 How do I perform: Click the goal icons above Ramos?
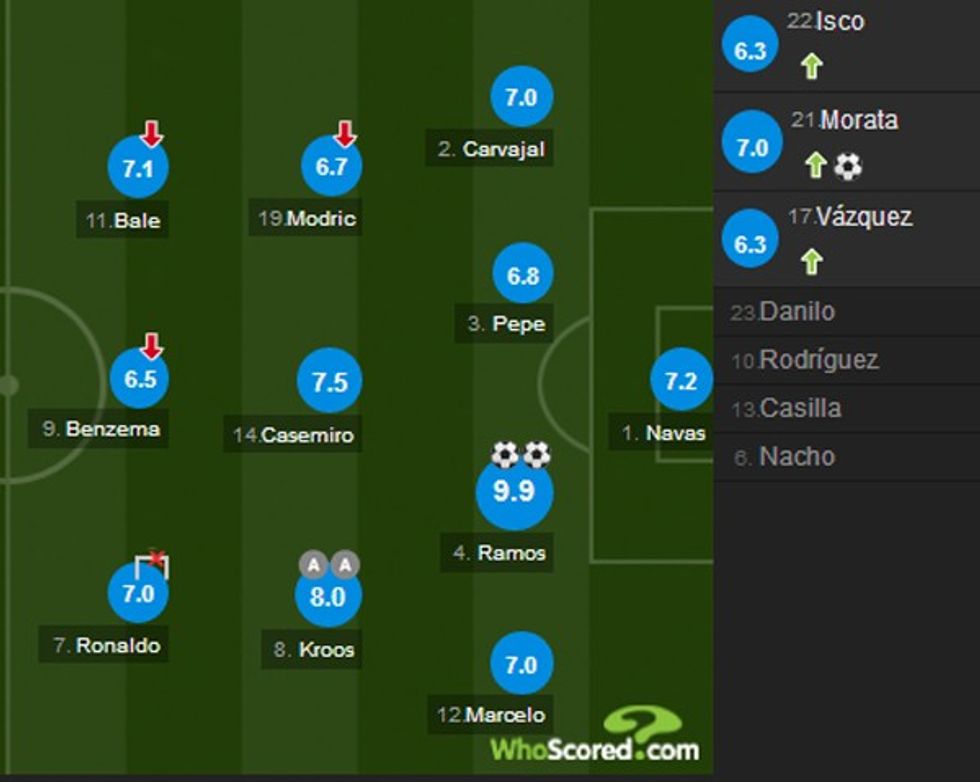tap(521, 456)
